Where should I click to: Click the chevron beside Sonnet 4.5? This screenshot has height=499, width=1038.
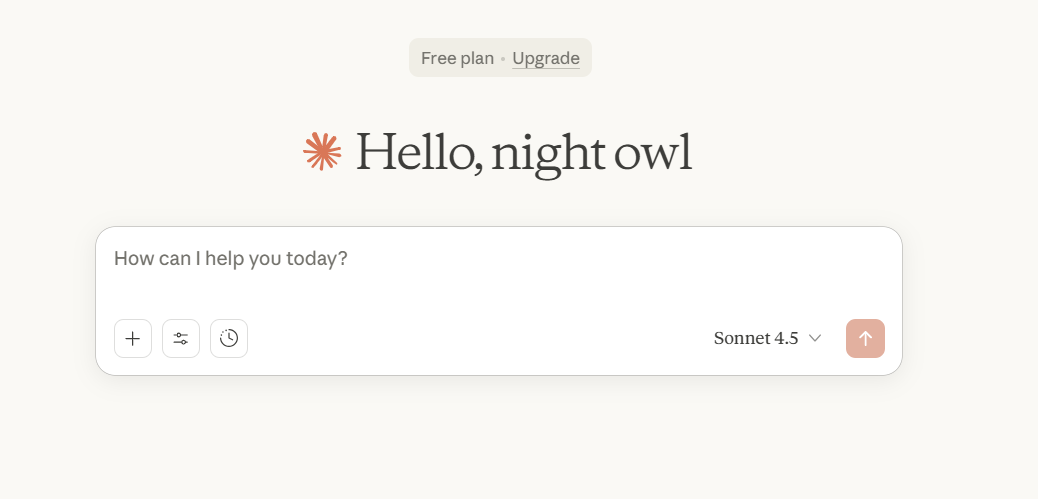tap(815, 338)
